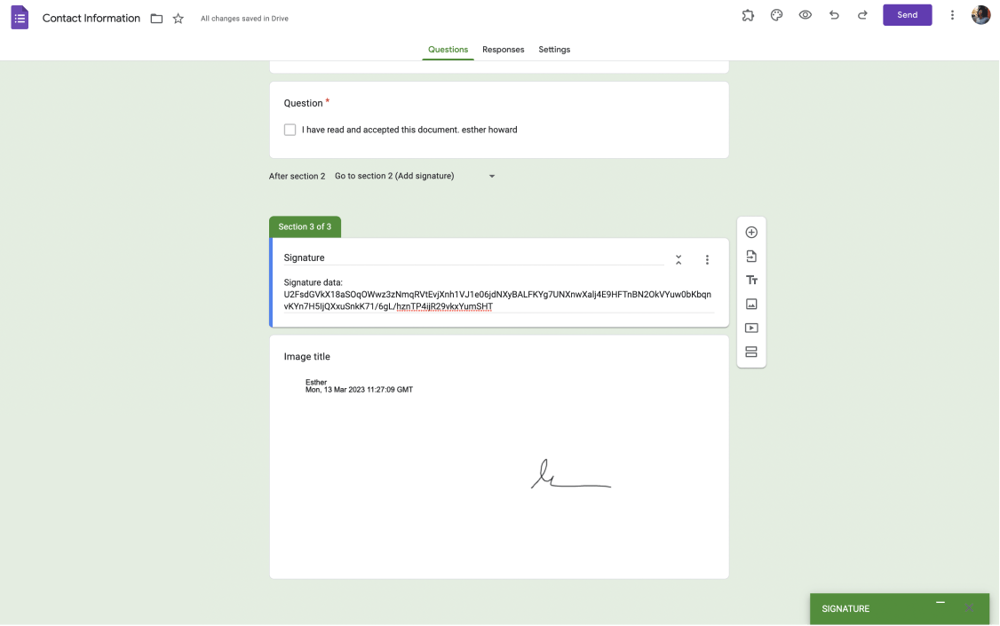Click the Add video icon

click(x=751, y=328)
